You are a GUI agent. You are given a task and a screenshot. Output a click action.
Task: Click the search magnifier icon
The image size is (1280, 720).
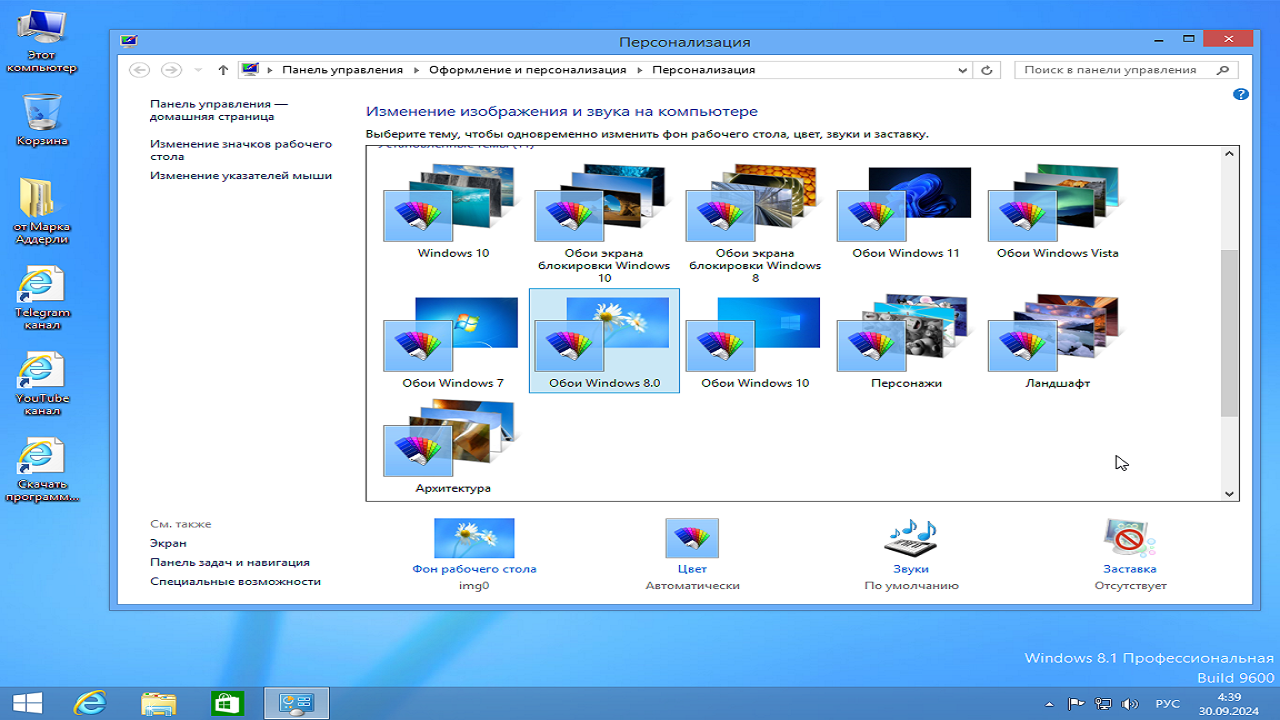(1222, 70)
